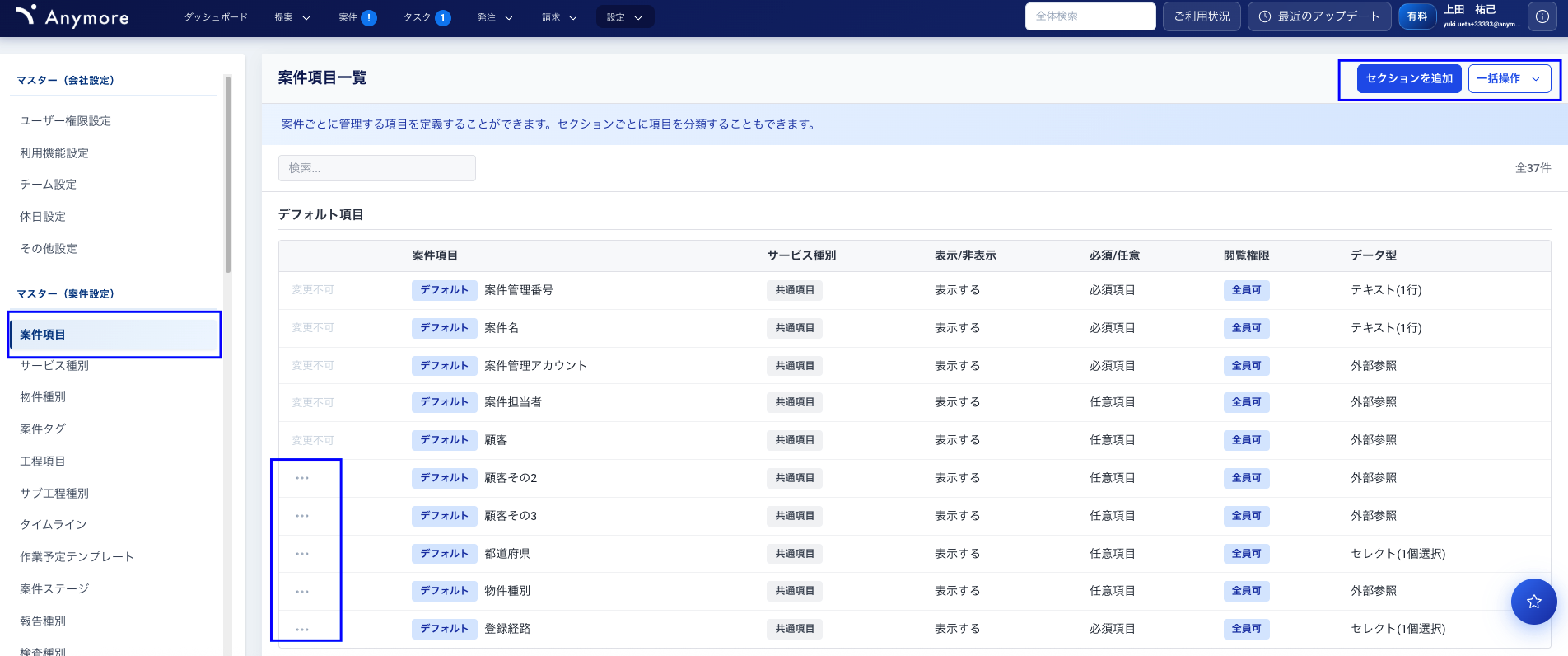Select ユーザー権限設定 in sidebar
The height and width of the screenshot is (656, 1568).
point(66,121)
